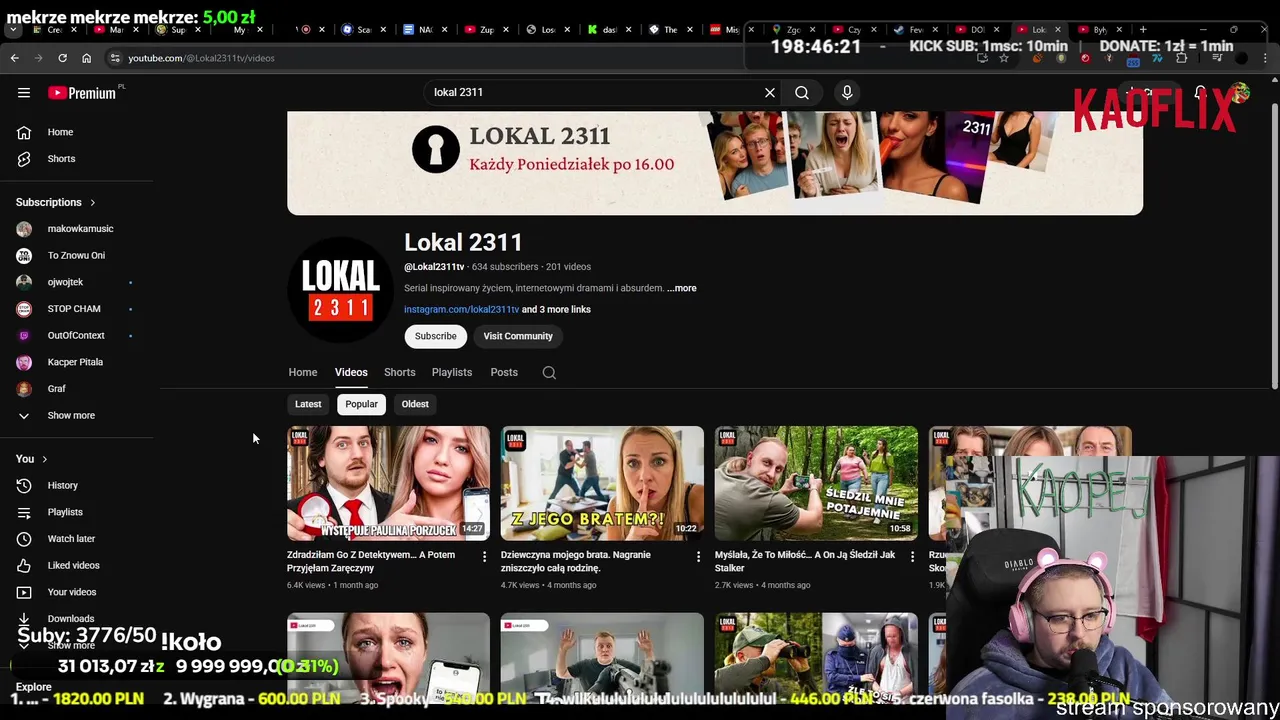
Task: Switch to the channel Home tab
Action: (303, 372)
